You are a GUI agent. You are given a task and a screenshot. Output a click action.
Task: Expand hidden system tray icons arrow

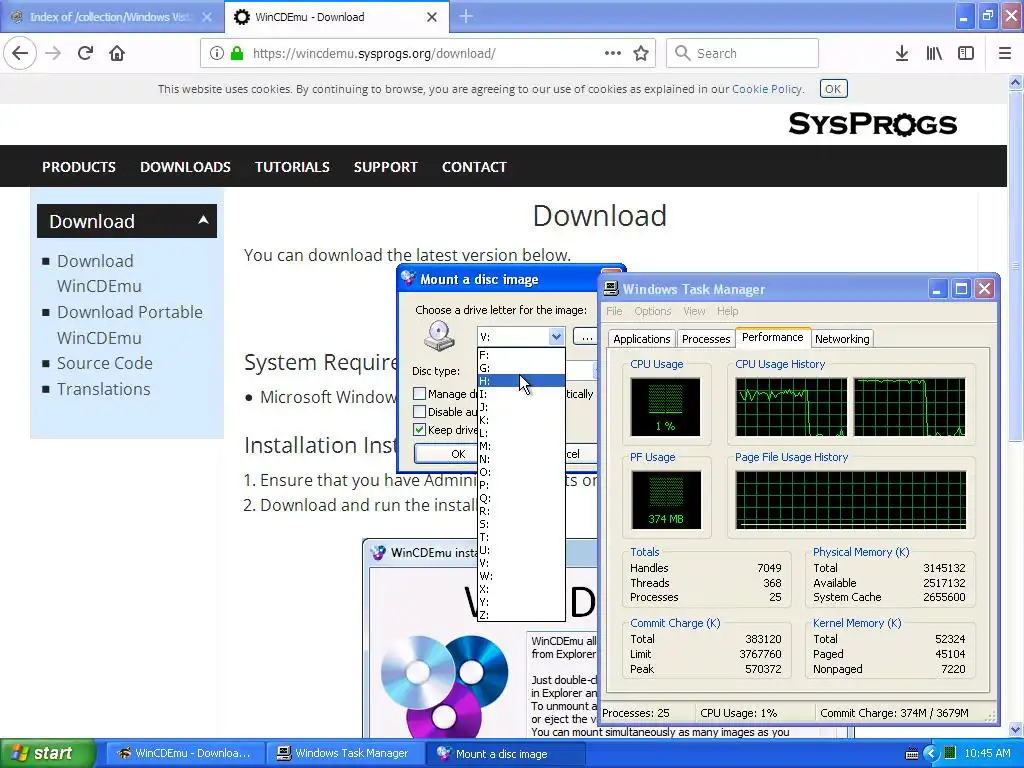pyautogui.click(x=931, y=754)
